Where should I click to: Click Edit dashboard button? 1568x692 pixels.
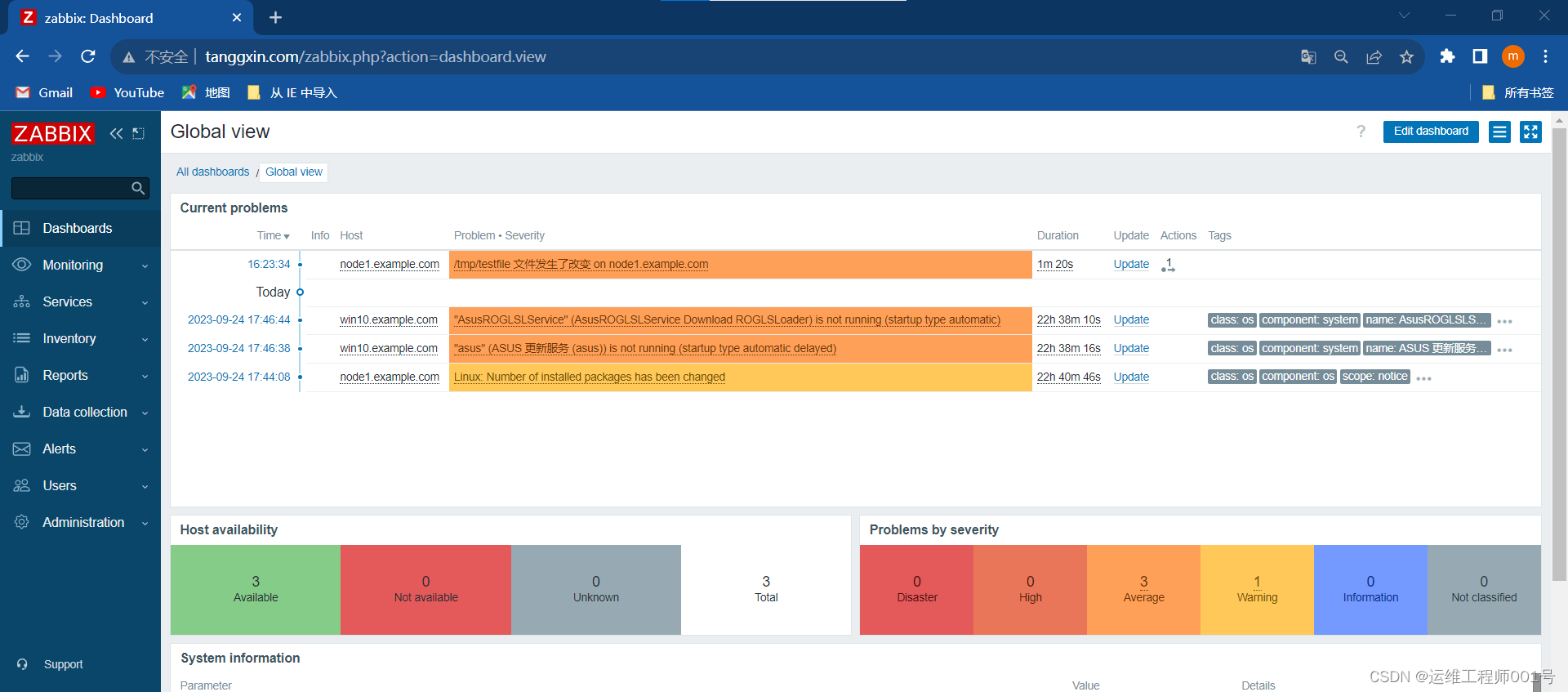pos(1431,132)
